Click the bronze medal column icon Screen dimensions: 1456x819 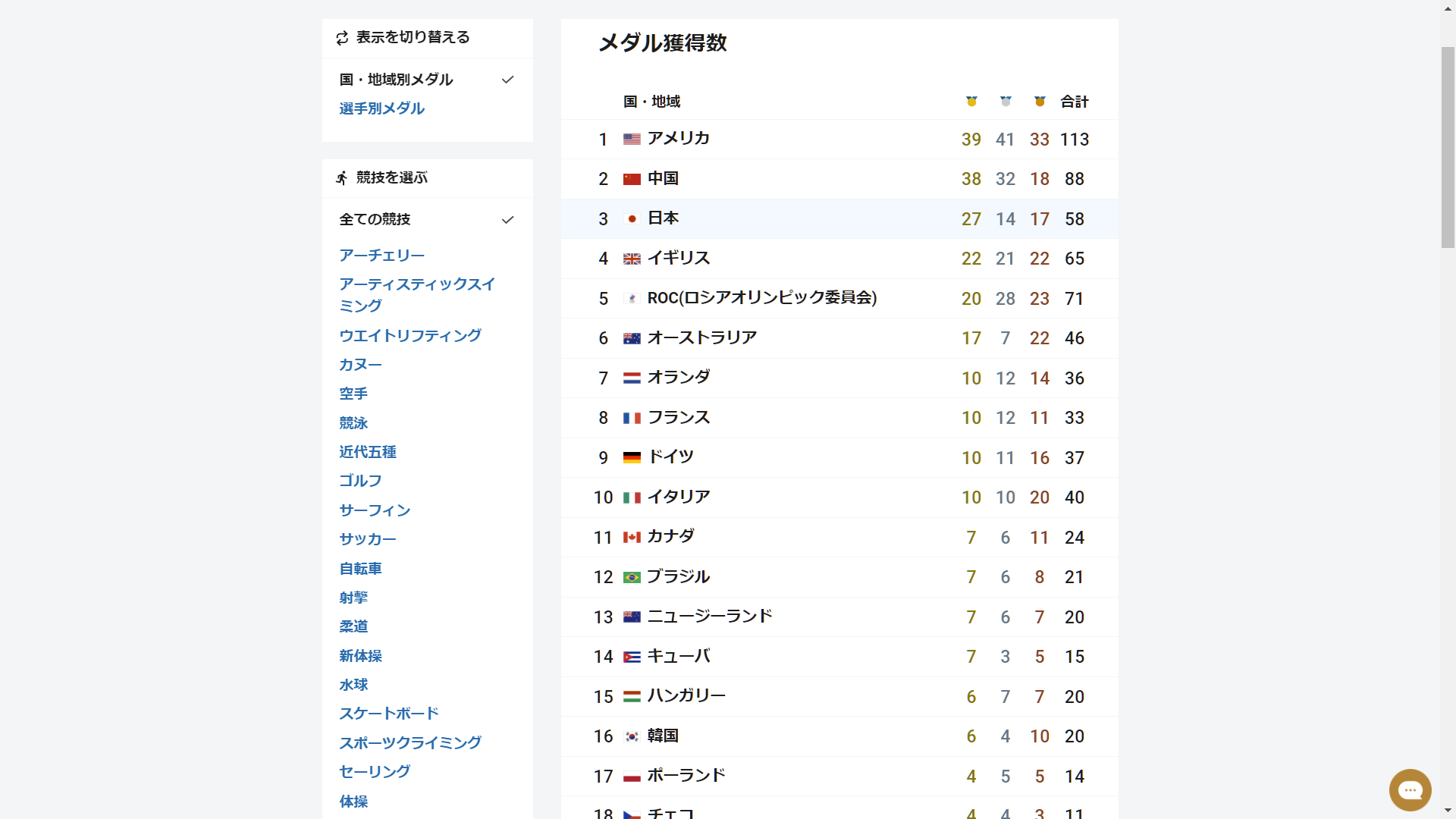1040,102
